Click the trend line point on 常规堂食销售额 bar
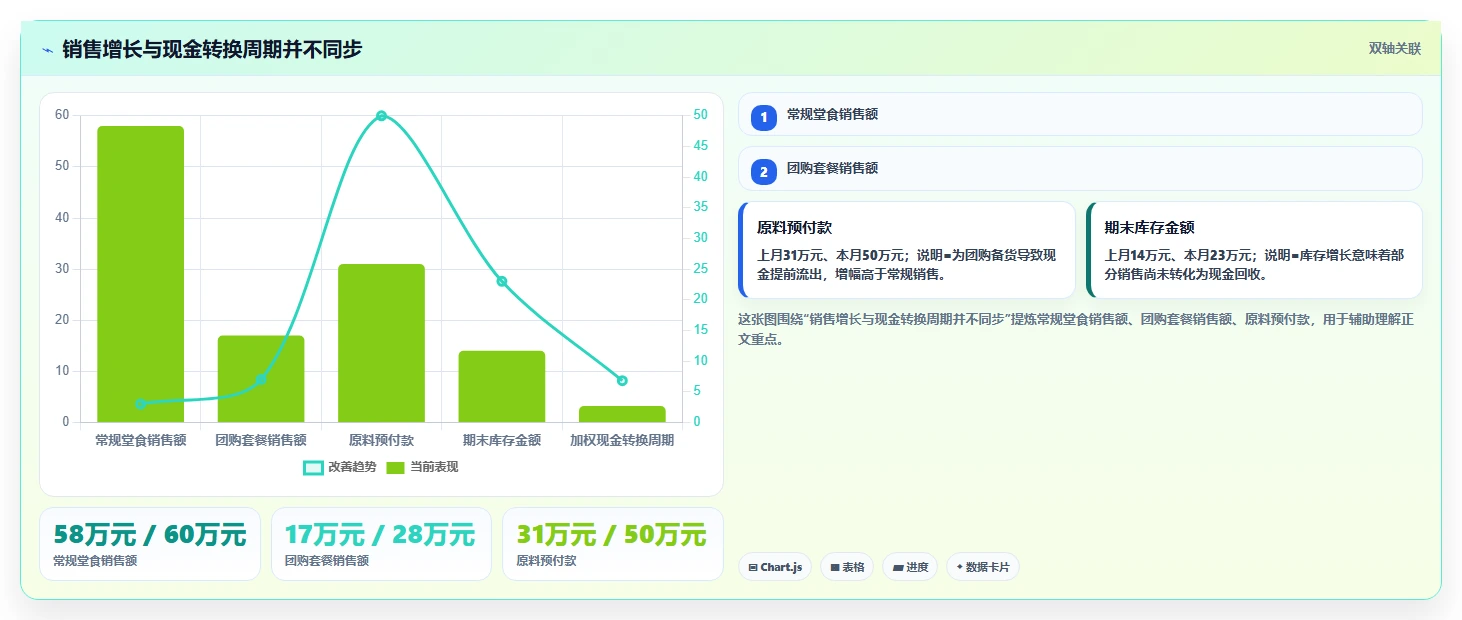This screenshot has width=1462, height=620. 141,404
